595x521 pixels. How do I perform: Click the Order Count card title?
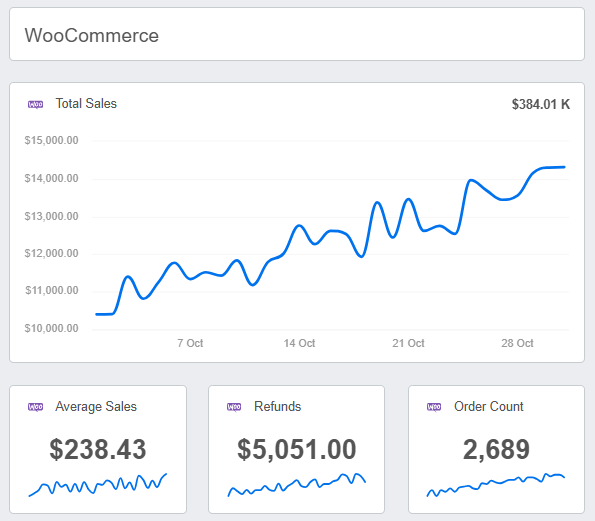[489, 406]
